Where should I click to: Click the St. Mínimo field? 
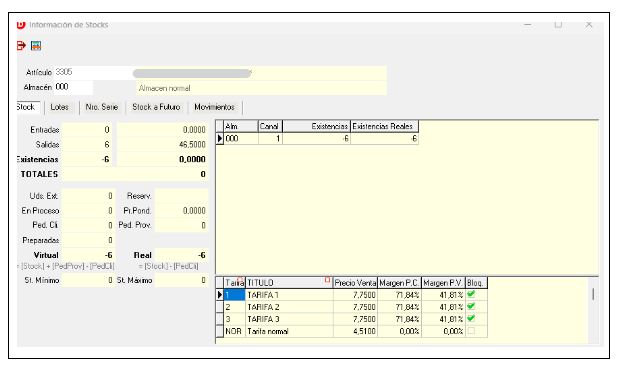point(88,280)
